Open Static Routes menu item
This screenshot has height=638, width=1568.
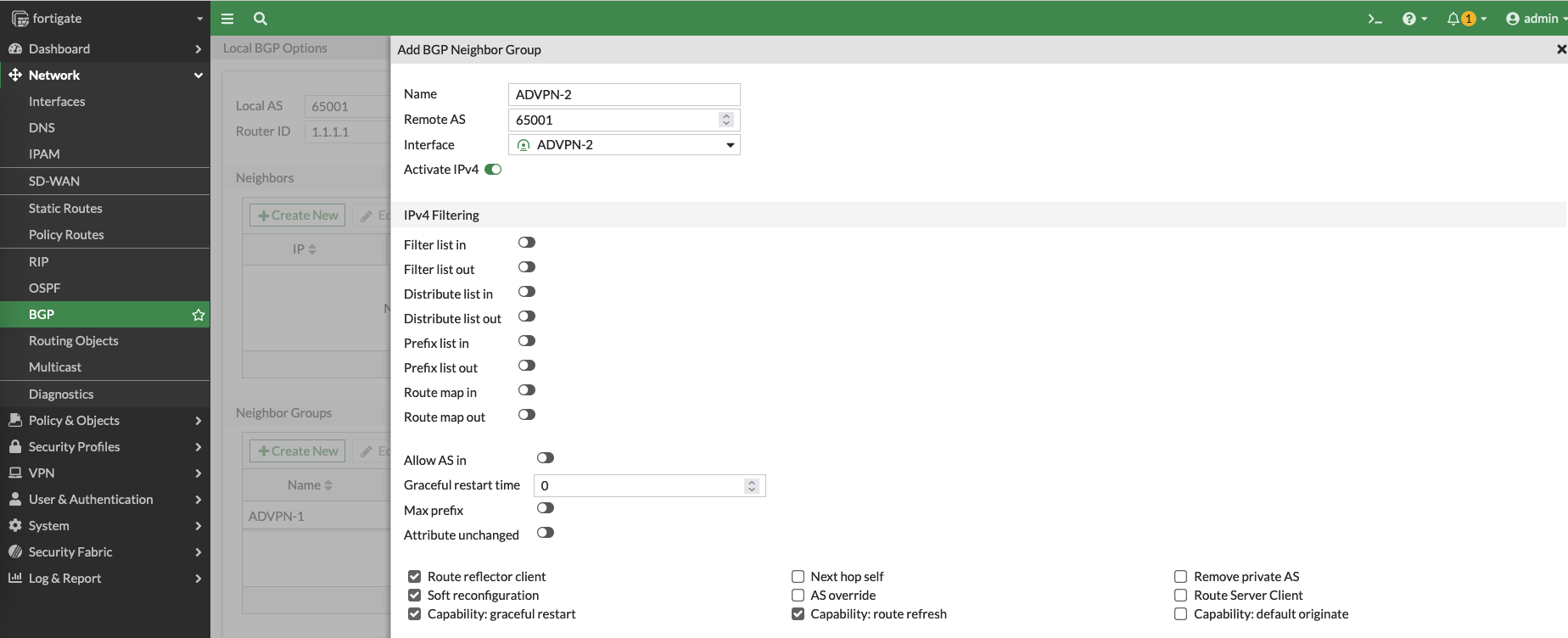65,209
